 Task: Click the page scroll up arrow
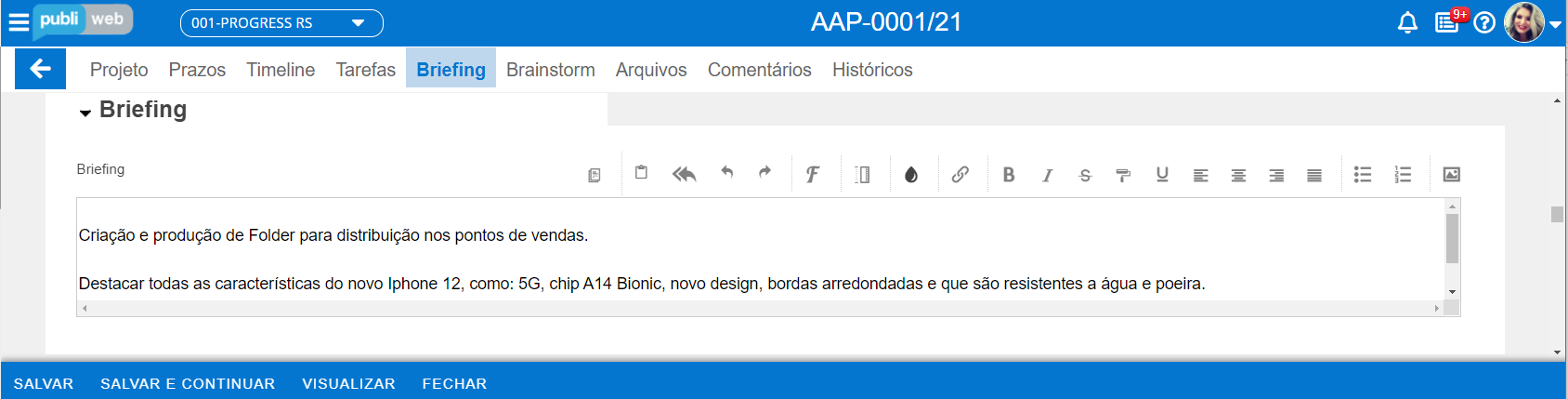point(1557,100)
